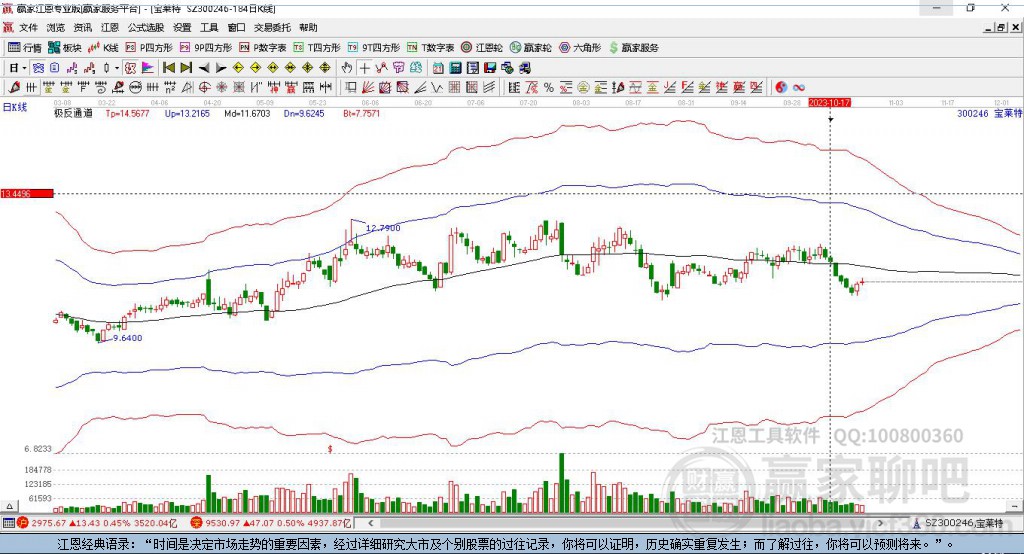Click the black right arrow icon
Viewport: 1024px width, 554px height.
(x=221, y=68)
